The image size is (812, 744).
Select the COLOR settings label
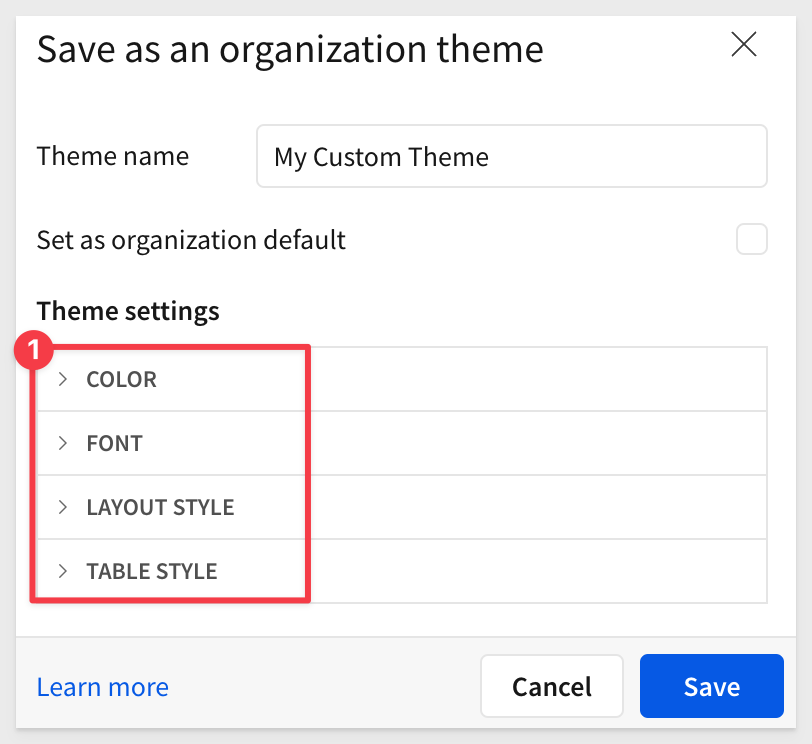(x=122, y=379)
